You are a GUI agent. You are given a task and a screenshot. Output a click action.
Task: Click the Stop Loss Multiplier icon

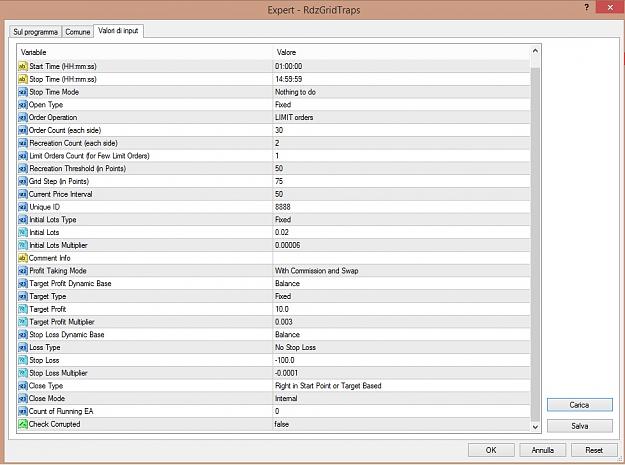23,373
